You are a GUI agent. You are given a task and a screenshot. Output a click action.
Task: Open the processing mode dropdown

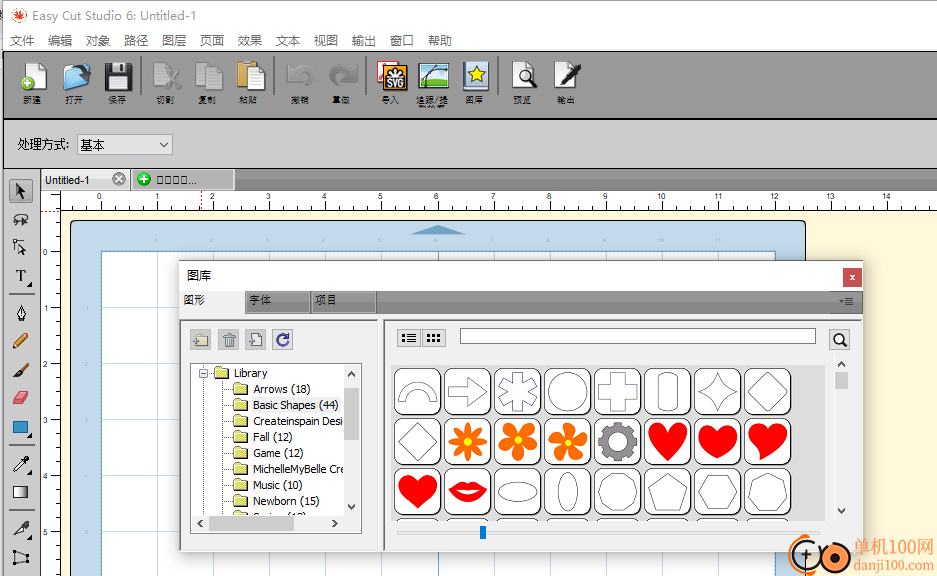click(125, 145)
